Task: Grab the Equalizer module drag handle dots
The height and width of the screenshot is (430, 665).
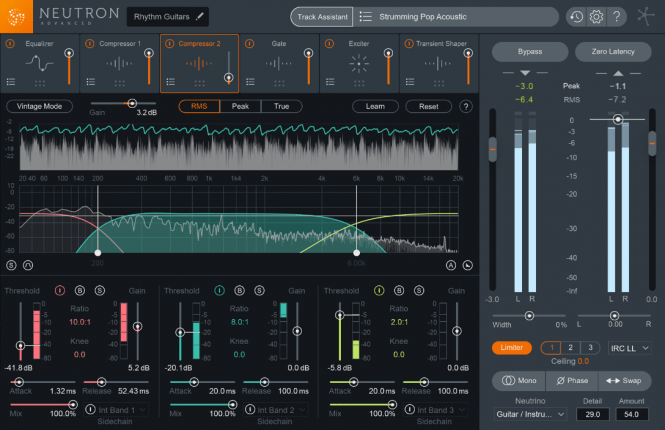Action: click(x=39, y=83)
